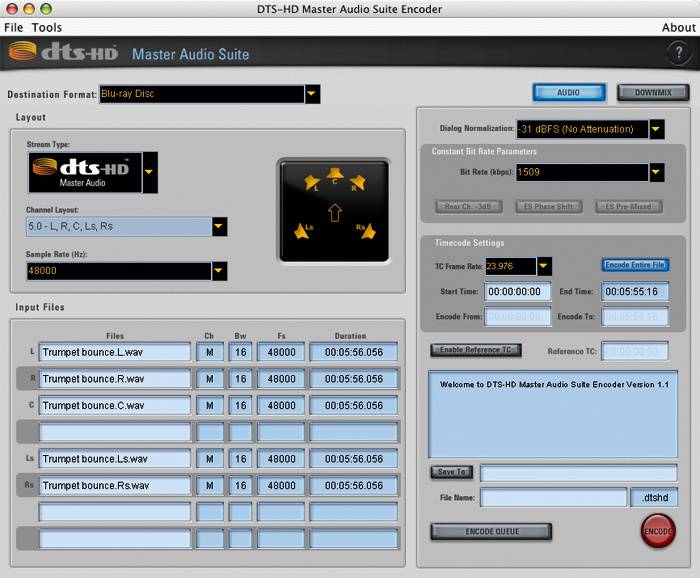Click the File Name input field
This screenshot has height=578, width=700.
(554, 498)
